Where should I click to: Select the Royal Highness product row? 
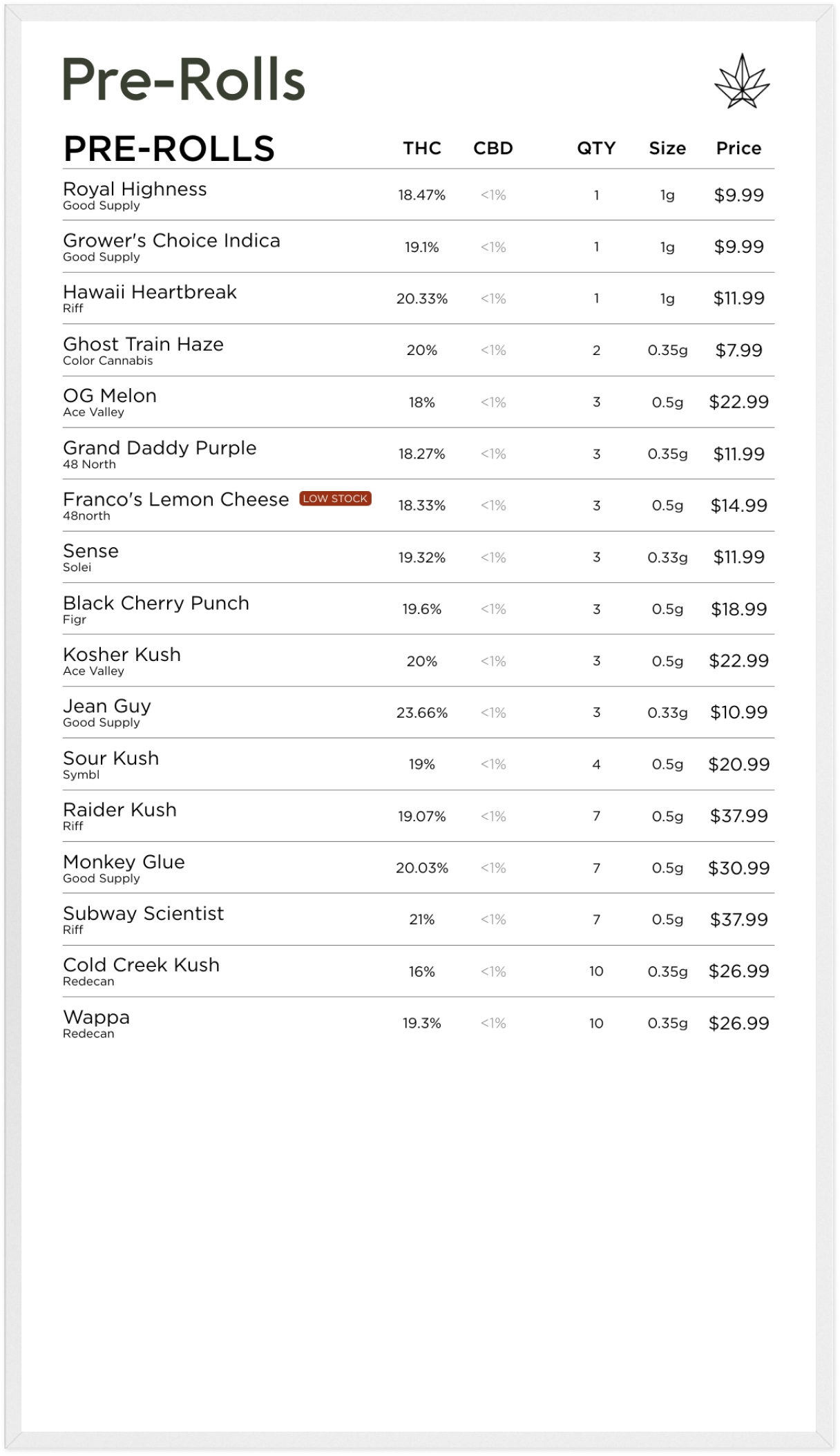tap(418, 195)
